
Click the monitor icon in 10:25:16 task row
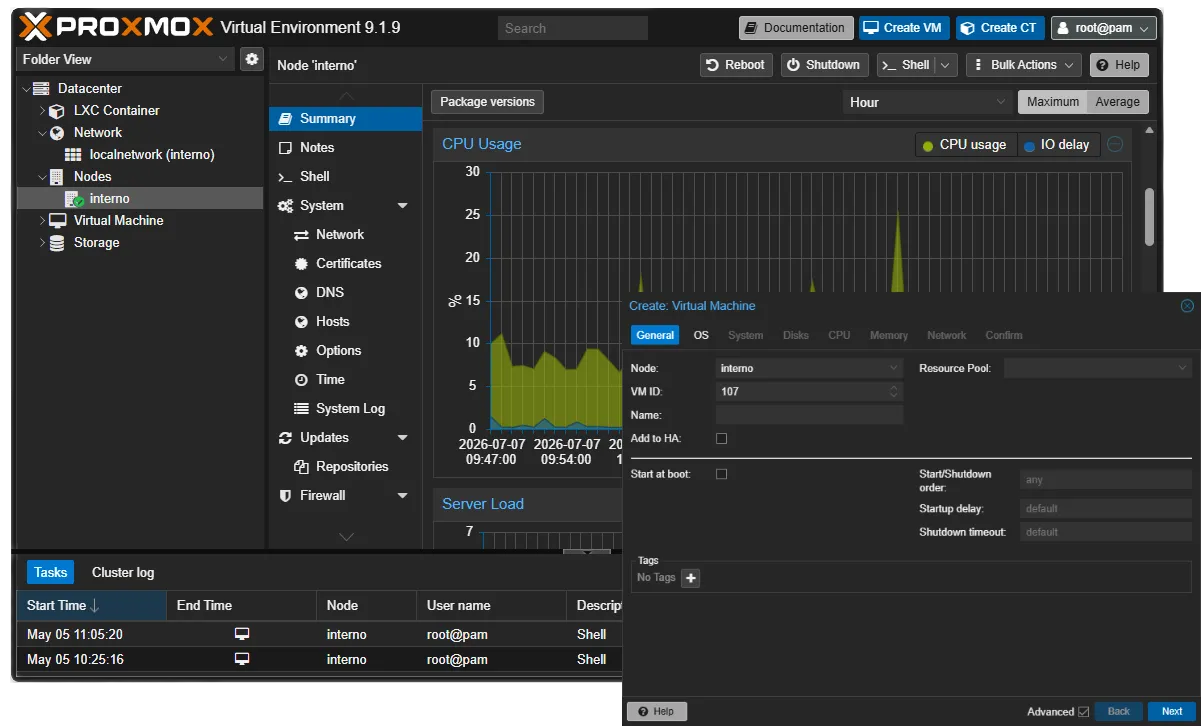click(242, 659)
